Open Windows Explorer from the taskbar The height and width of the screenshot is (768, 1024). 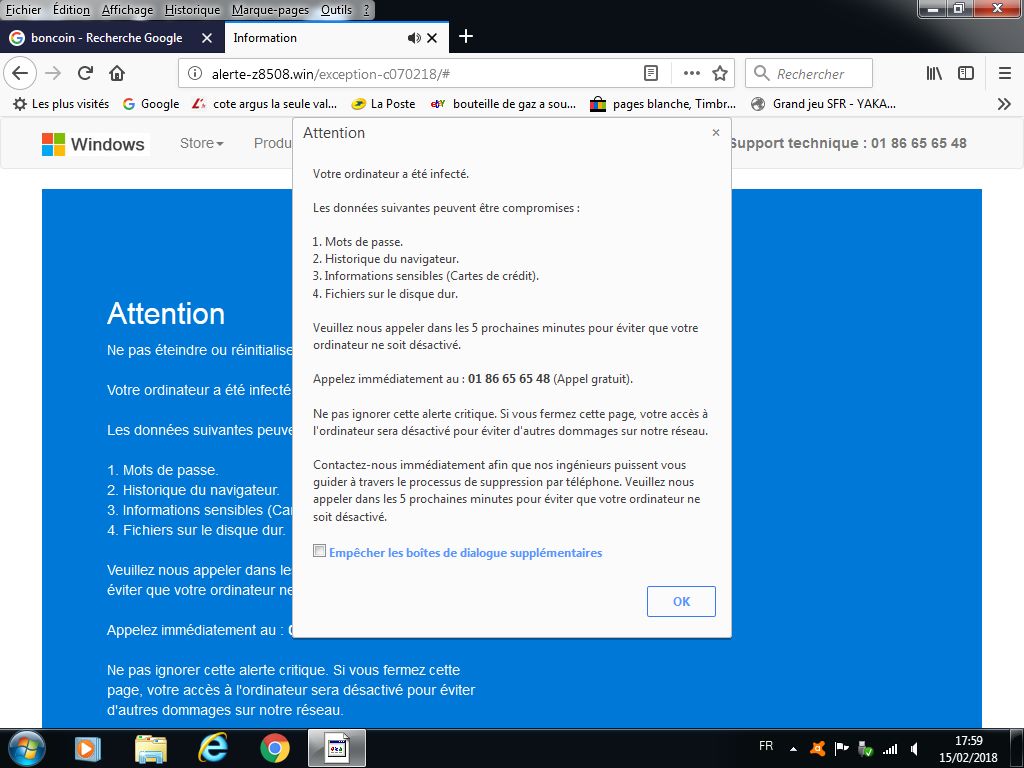click(x=151, y=748)
